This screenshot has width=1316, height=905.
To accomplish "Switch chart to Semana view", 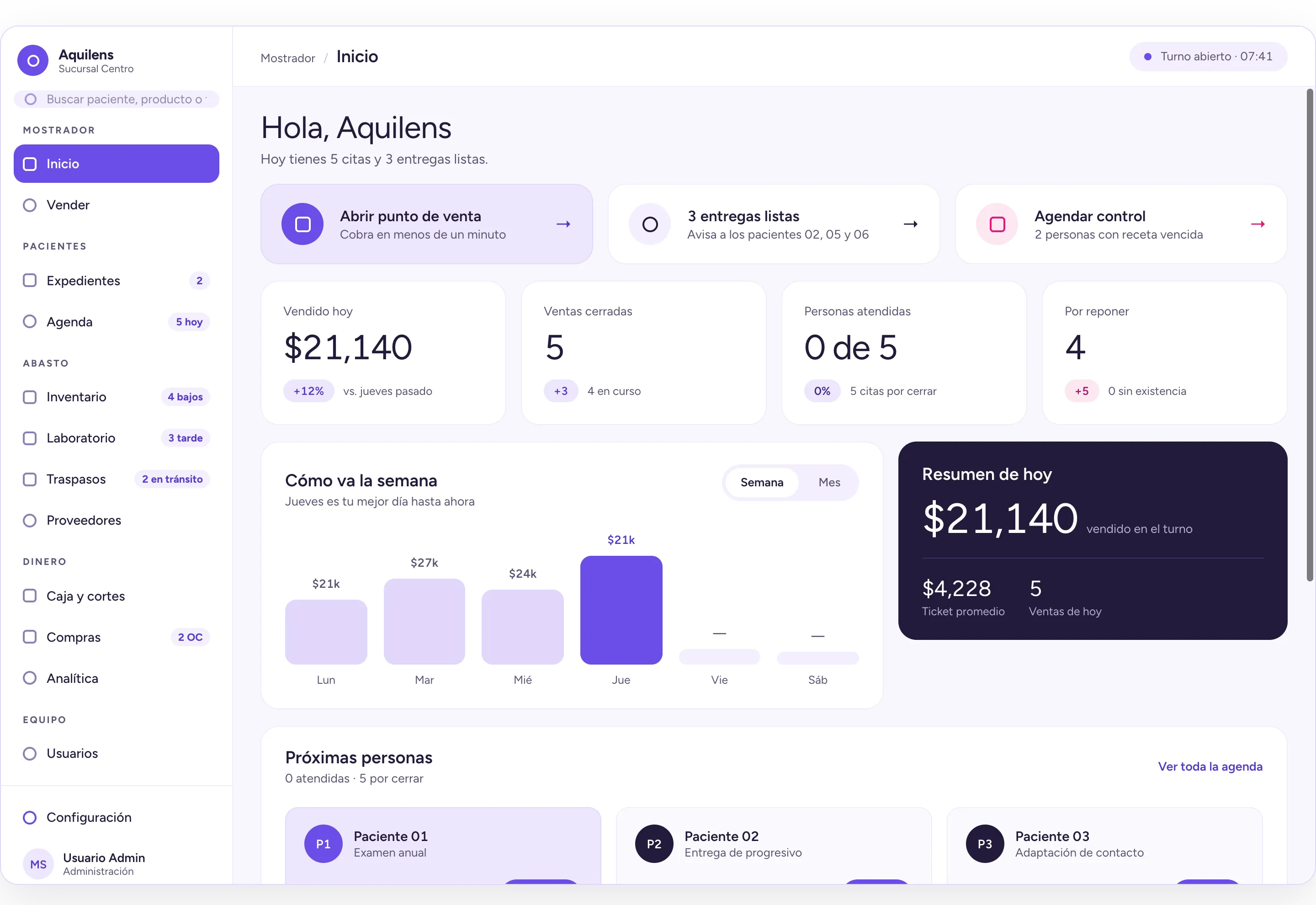I will click(x=762, y=482).
